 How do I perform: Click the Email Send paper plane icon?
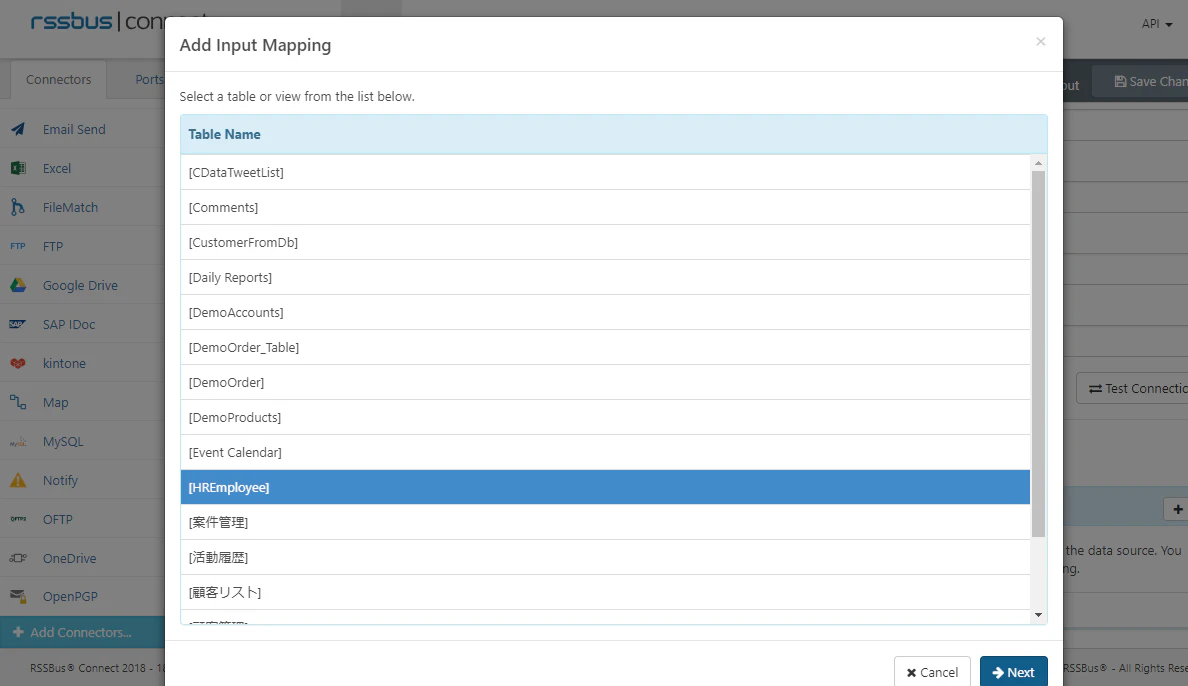pyautogui.click(x=18, y=130)
